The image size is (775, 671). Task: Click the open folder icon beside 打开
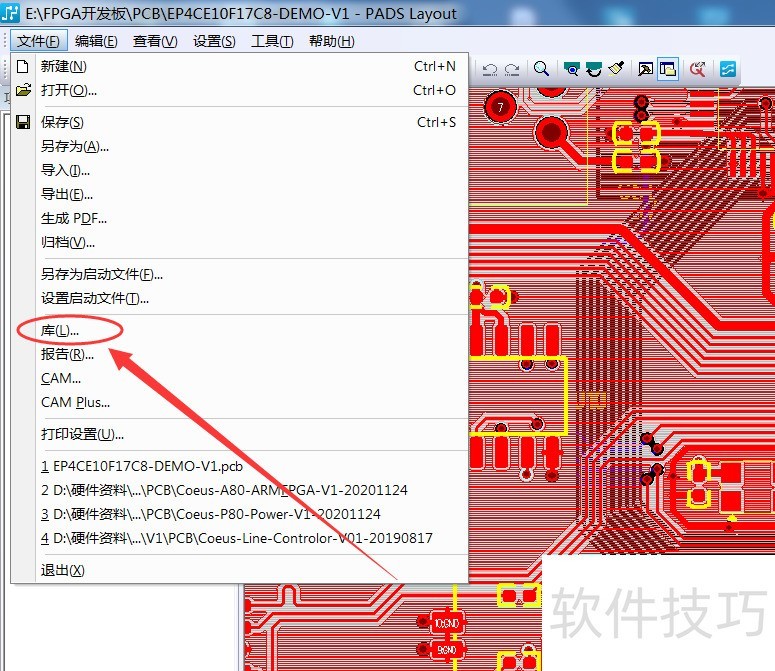tap(23, 90)
